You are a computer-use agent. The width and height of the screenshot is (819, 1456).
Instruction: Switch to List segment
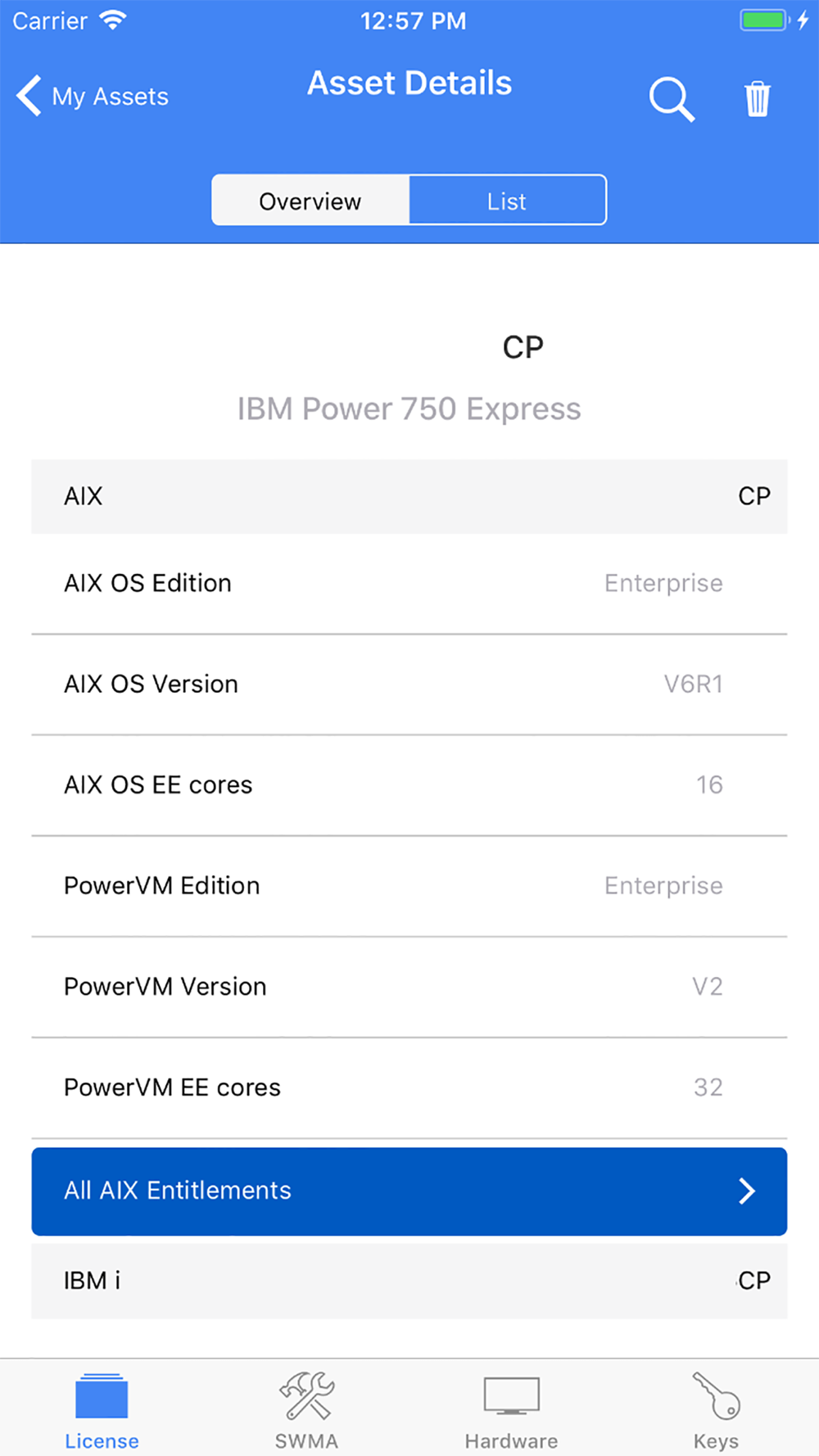click(508, 200)
